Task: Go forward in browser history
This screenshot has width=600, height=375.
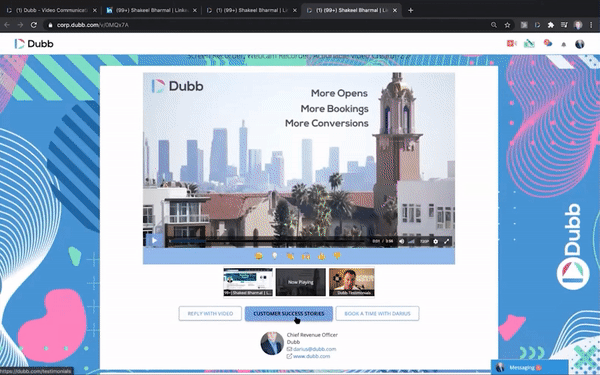Action: click(20, 25)
